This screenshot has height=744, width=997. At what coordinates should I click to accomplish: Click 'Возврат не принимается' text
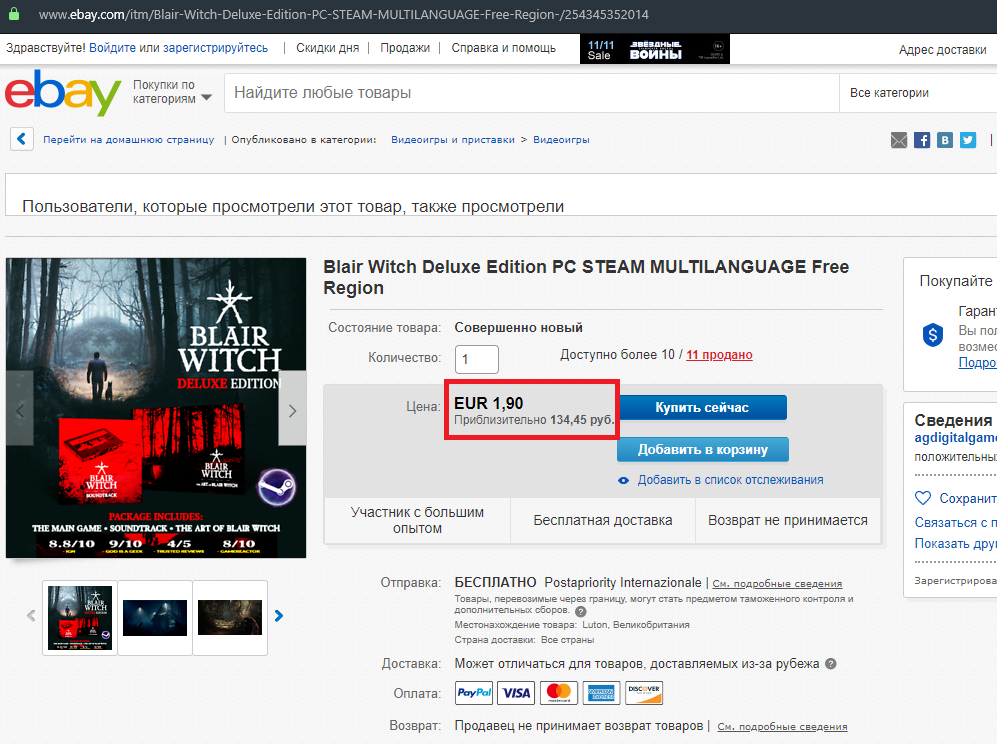click(x=788, y=520)
